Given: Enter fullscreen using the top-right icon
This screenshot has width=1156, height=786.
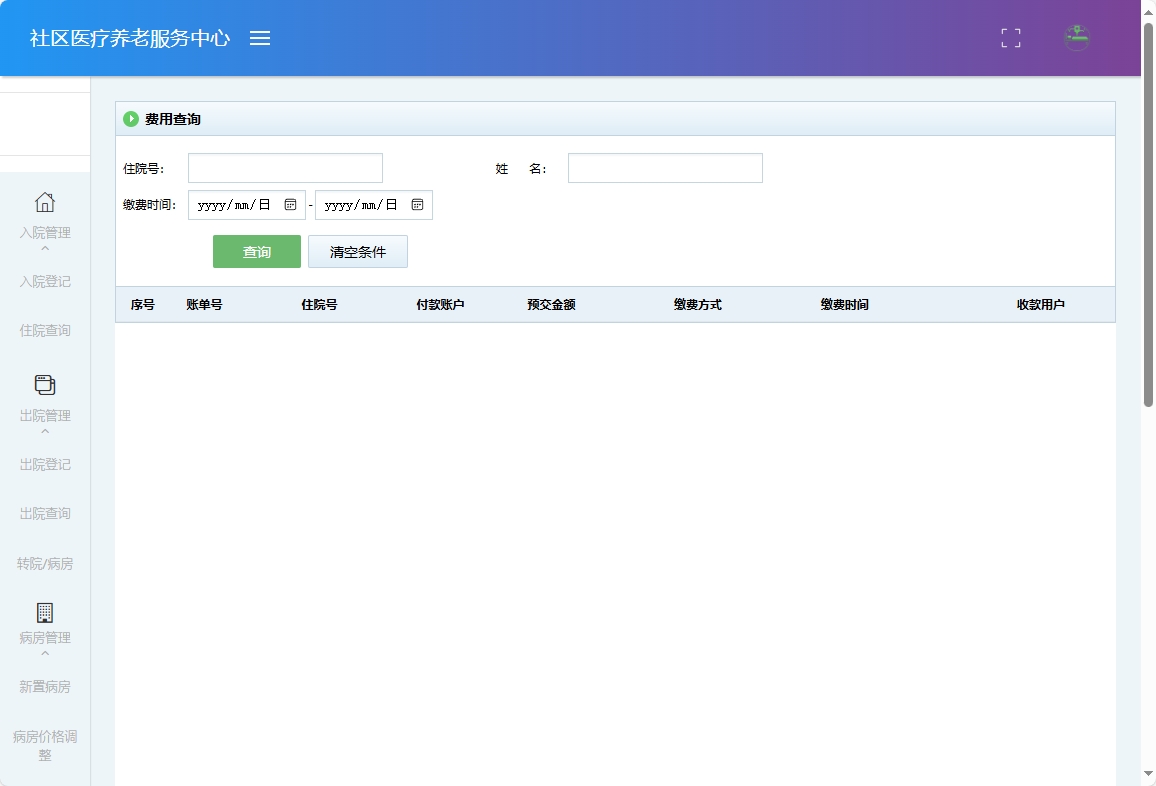Looking at the screenshot, I should (x=1010, y=38).
